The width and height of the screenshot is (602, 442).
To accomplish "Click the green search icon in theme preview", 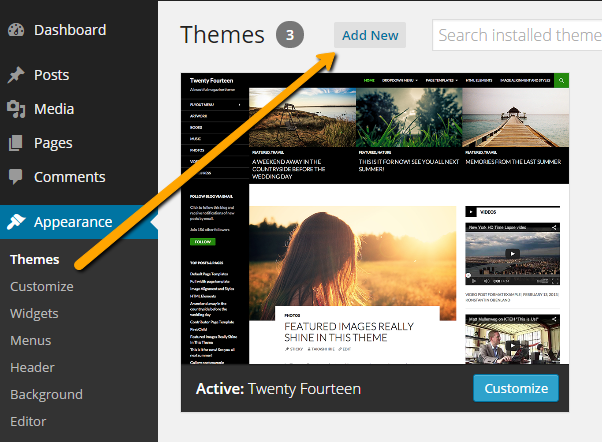I will coord(561,80).
